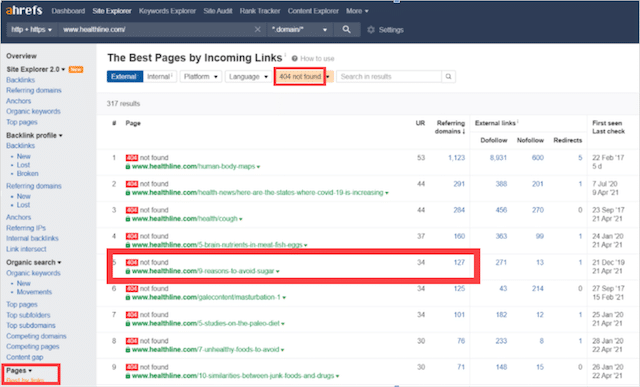
Task: Open Top pages under Site Explorer 2.0
Action: pos(22,122)
